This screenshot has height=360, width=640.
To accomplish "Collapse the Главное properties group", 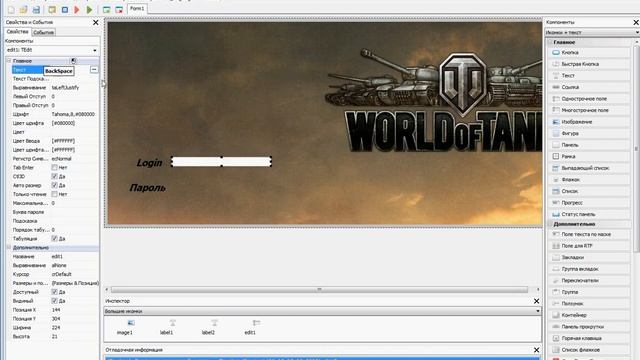I will pos(9,61).
